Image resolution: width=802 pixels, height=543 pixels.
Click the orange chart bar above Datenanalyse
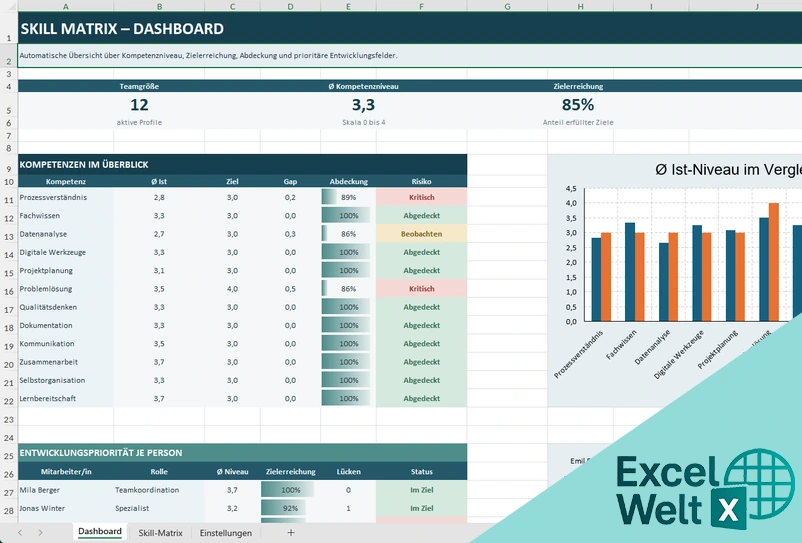[x=673, y=277]
